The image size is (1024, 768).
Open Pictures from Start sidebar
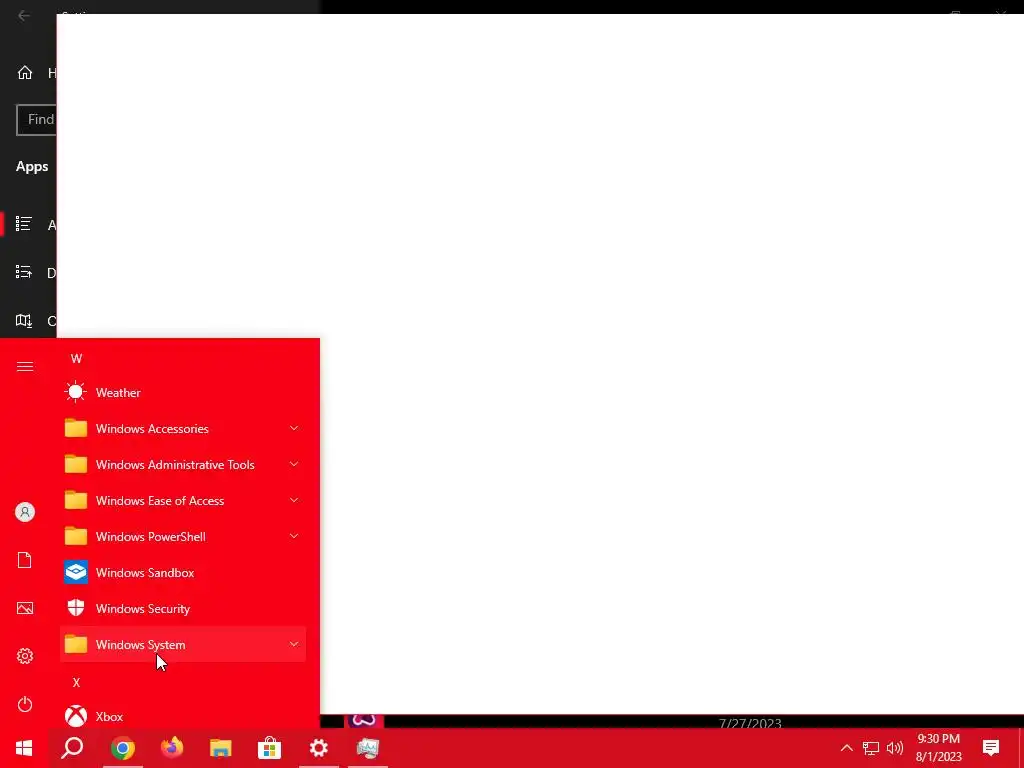pos(25,608)
